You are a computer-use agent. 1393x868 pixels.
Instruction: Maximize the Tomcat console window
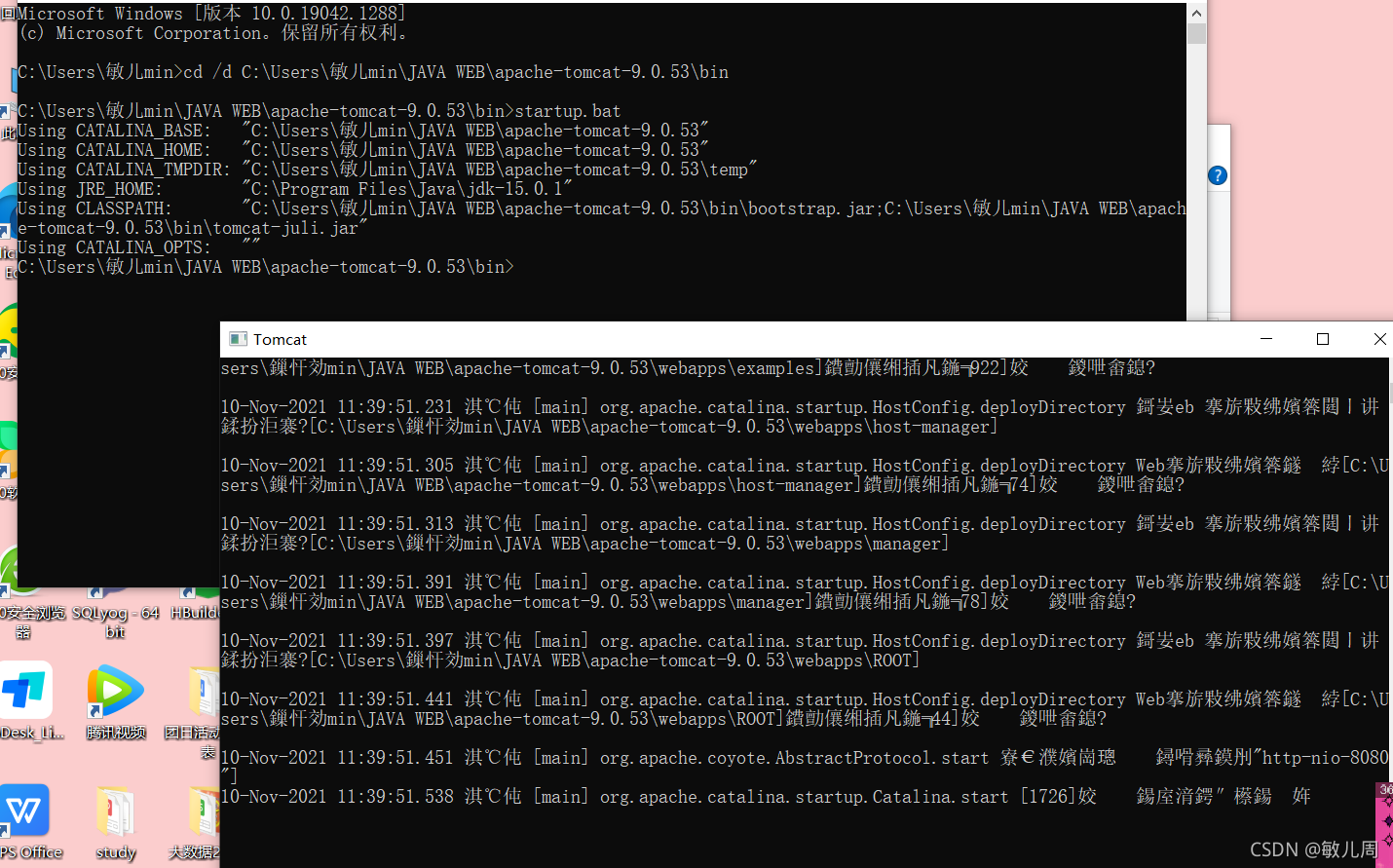pos(1323,339)
